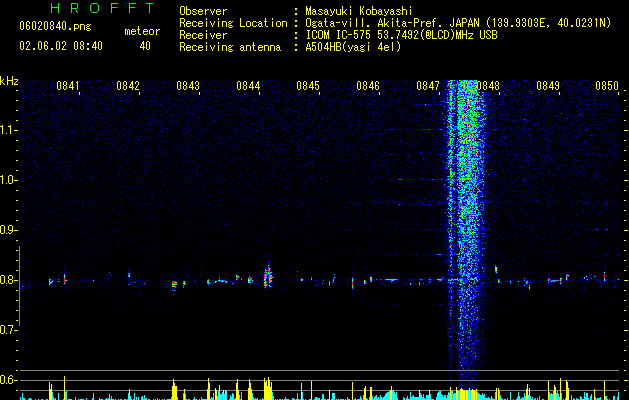The width and height of the screenshot is (629, 400).
Task: Click the HROFFT title text
Action: pos(103,8)
